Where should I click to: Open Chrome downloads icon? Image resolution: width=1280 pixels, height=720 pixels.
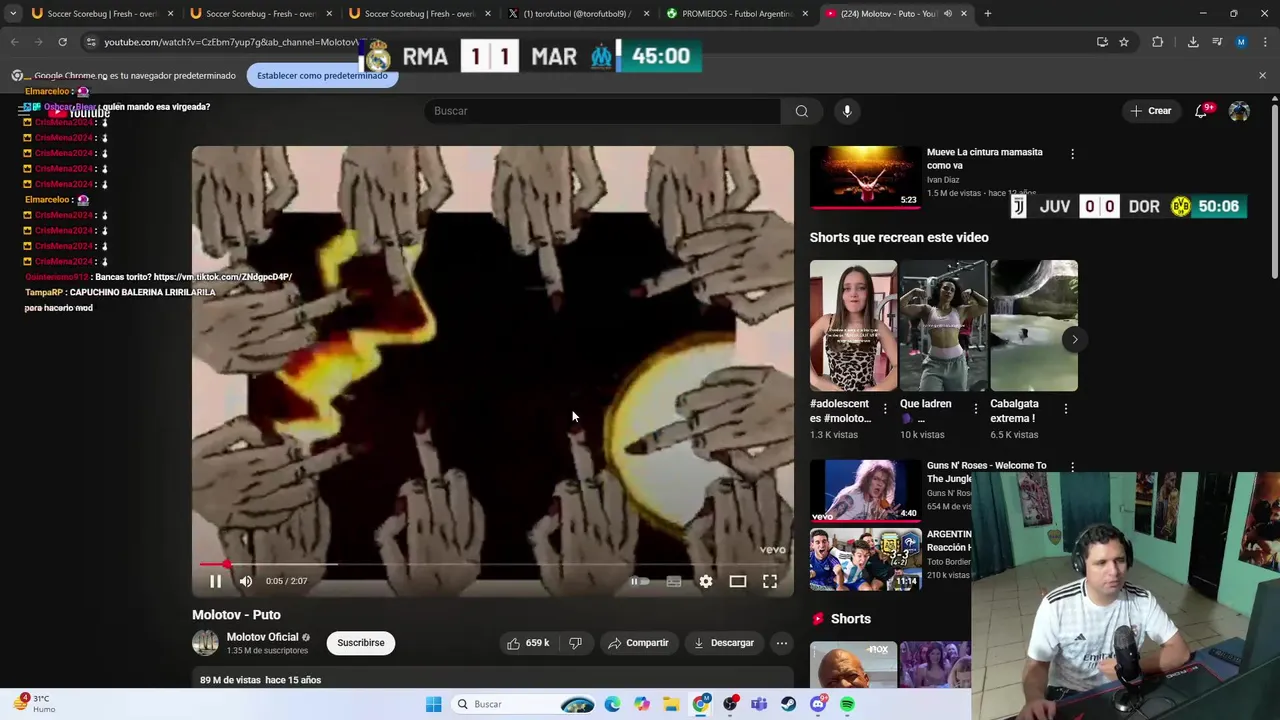1193,42
